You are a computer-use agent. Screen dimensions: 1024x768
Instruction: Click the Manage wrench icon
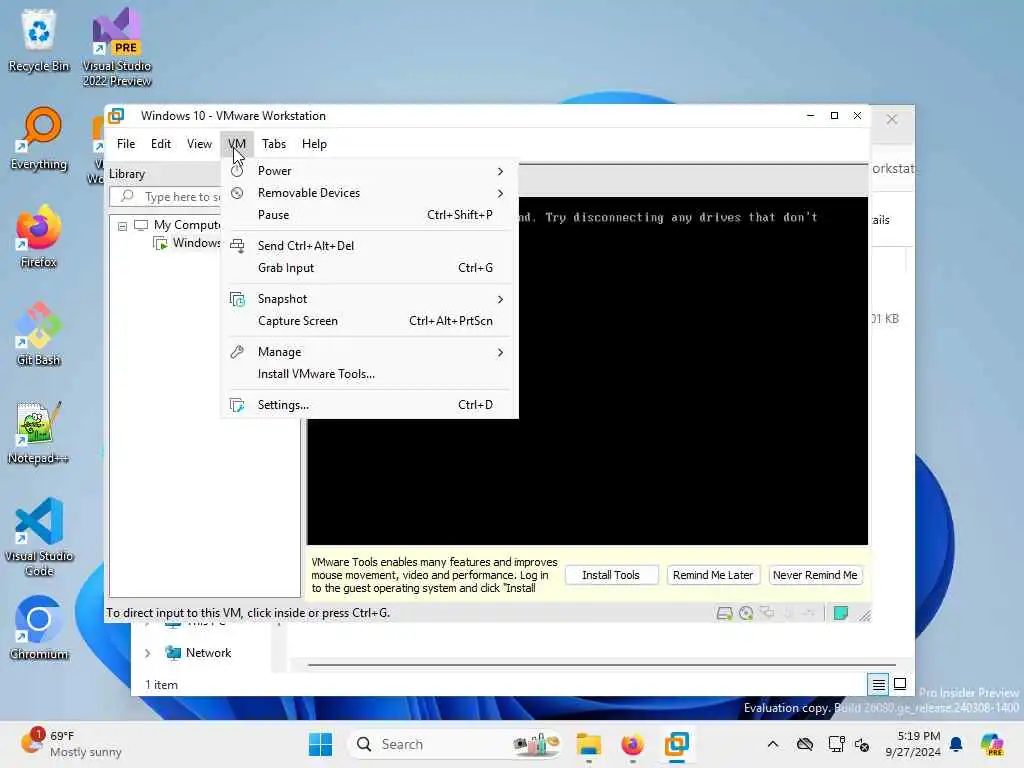[x=237, y=352]
